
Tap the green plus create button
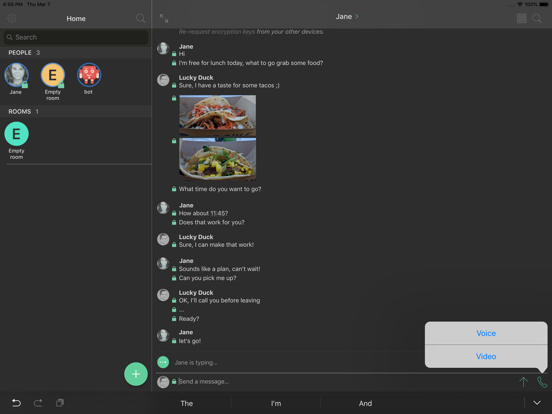pyautogui.click(x=136, y=374)
